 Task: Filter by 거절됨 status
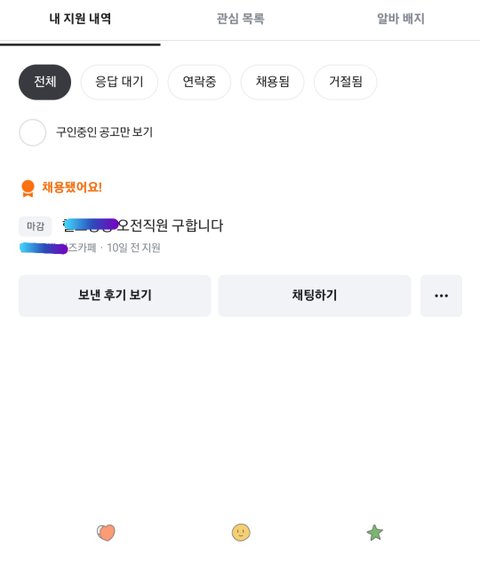point(345,82)
